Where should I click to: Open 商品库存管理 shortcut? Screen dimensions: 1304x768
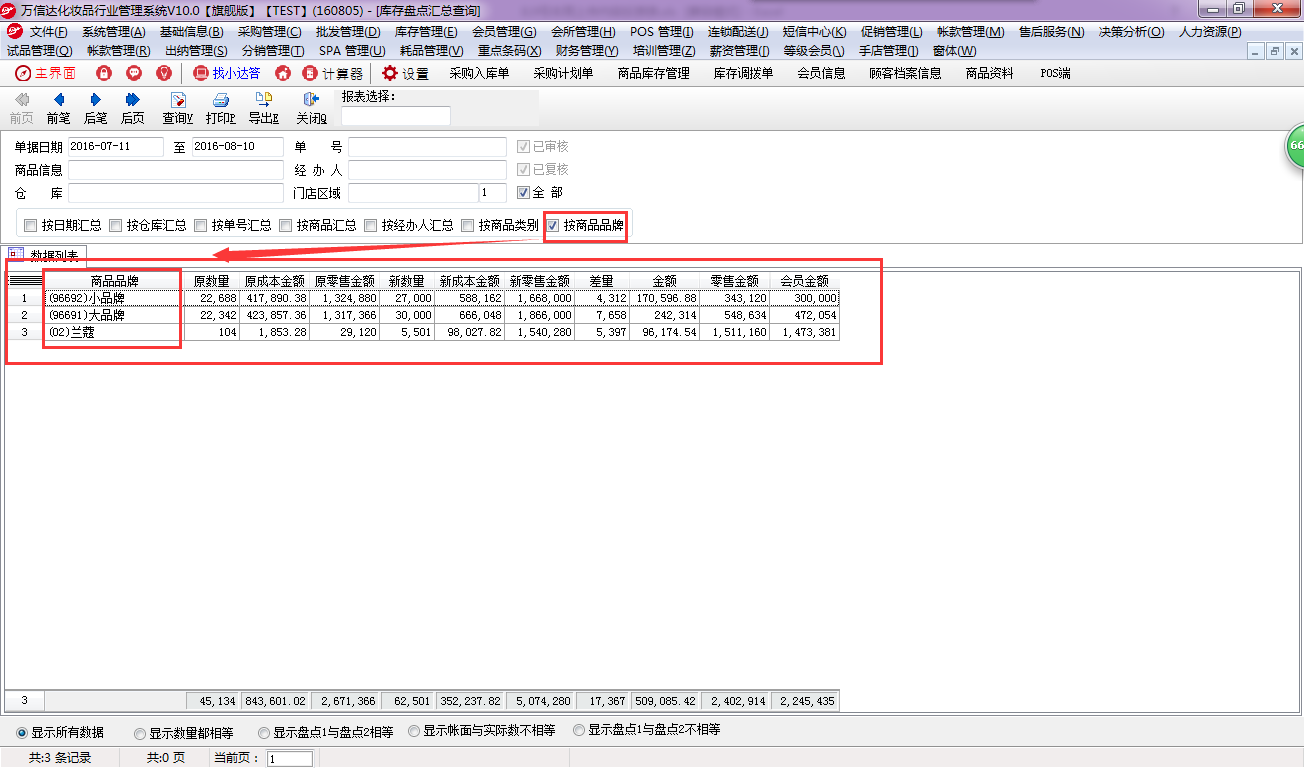click(x=654, y=73)
